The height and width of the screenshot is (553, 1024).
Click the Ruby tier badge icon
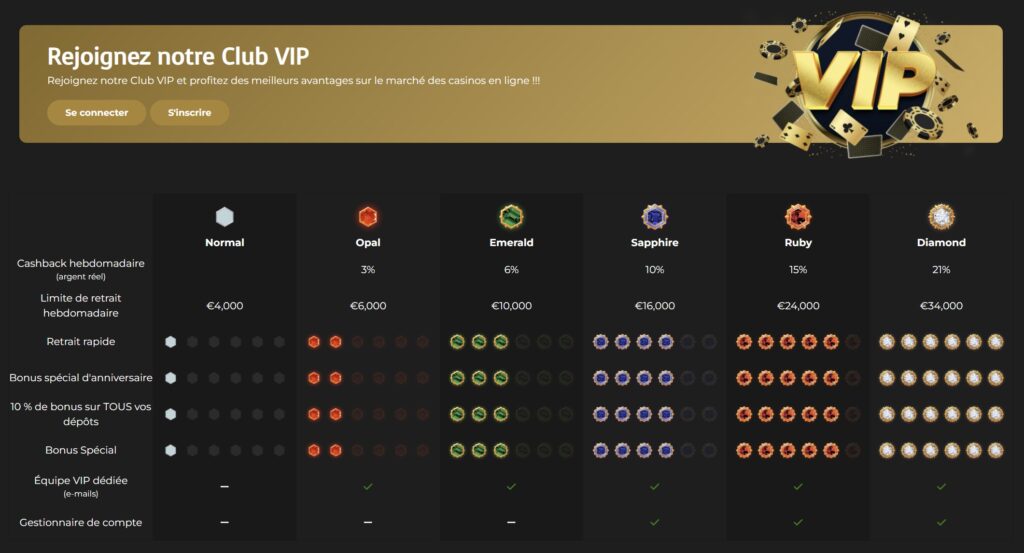[798, 217]
